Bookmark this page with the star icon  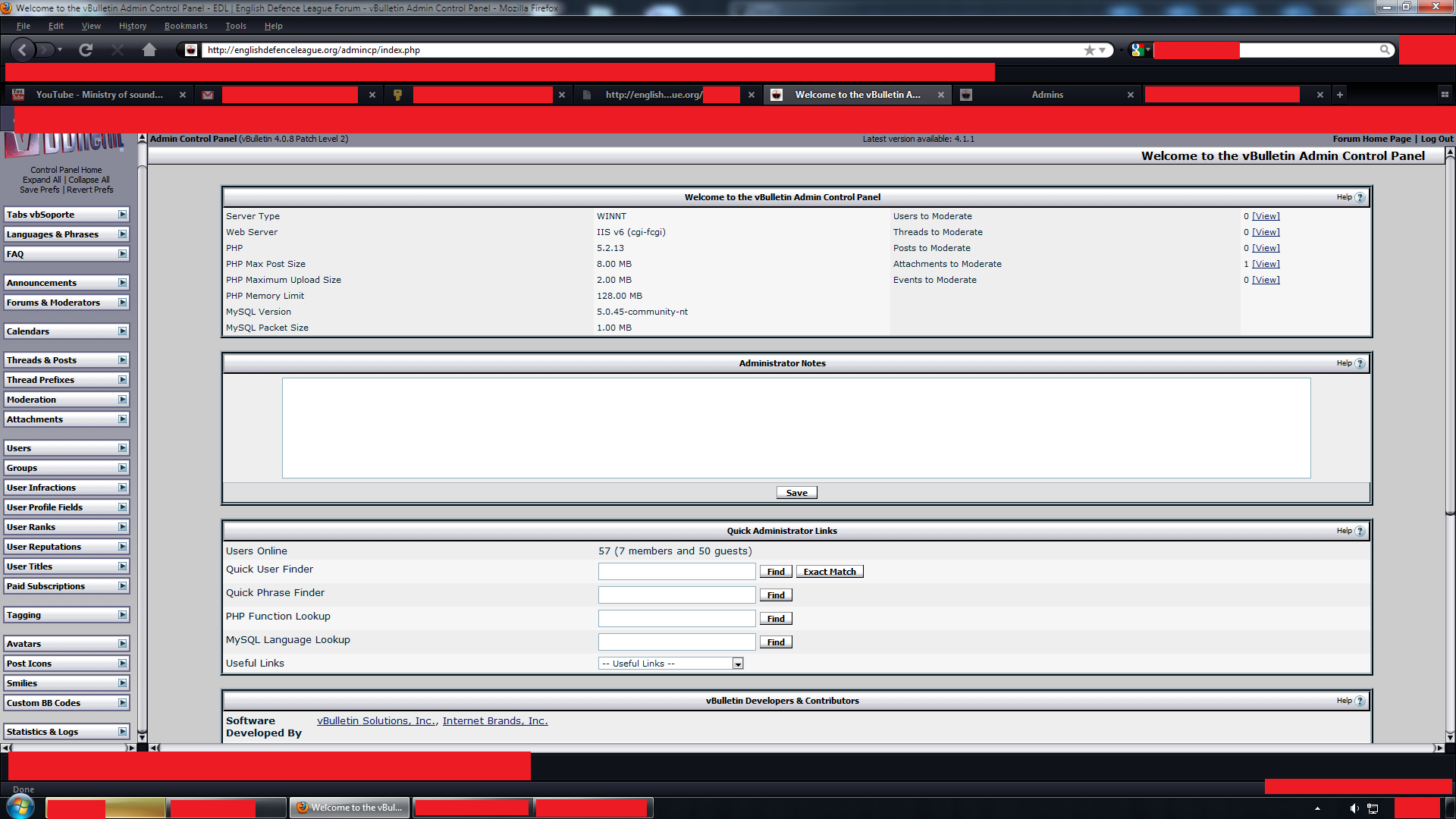click(1090, 50)
